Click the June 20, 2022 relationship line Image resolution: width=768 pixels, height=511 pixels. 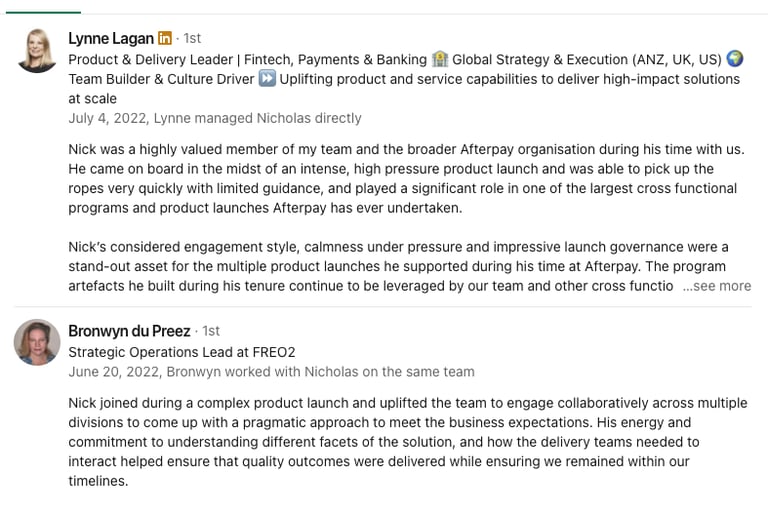click(271, 372)
